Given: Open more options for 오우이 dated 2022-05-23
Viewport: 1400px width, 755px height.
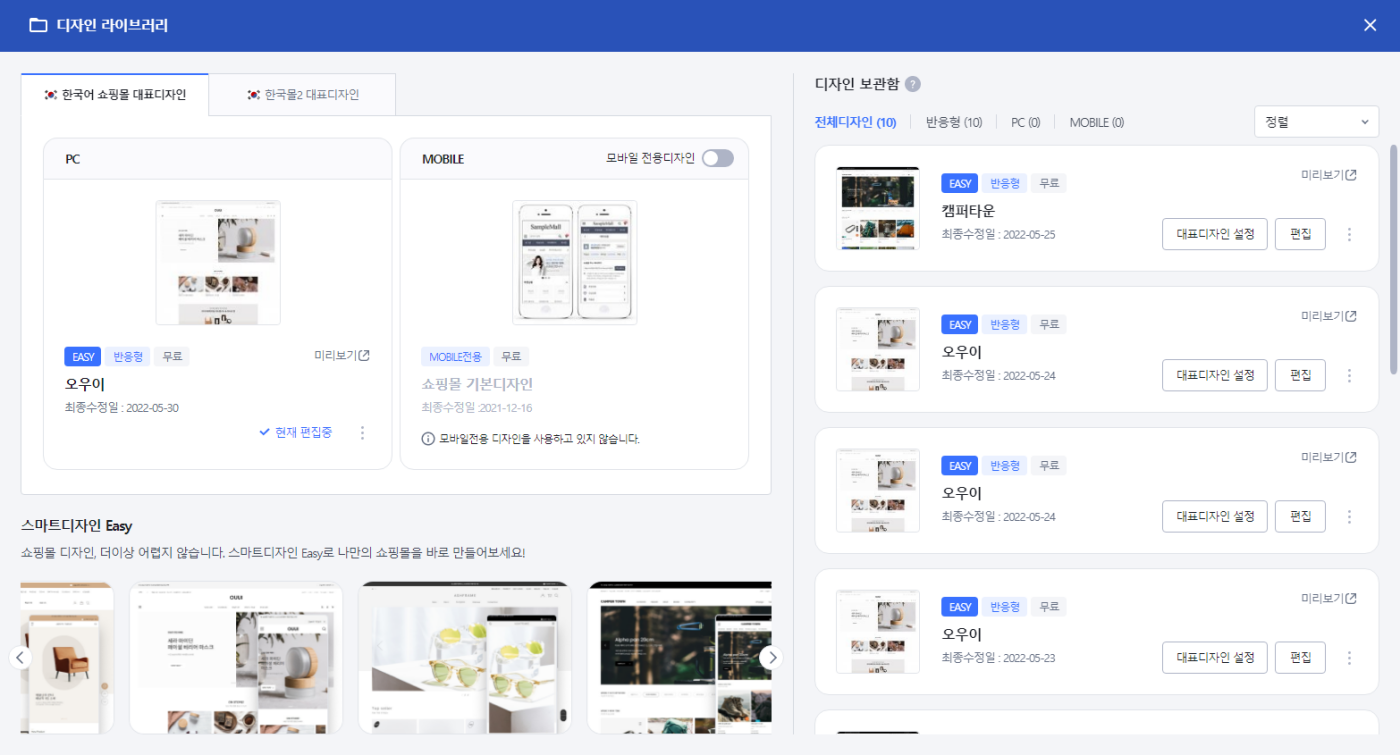Looking at the screenshot, I should point(1349,657).
